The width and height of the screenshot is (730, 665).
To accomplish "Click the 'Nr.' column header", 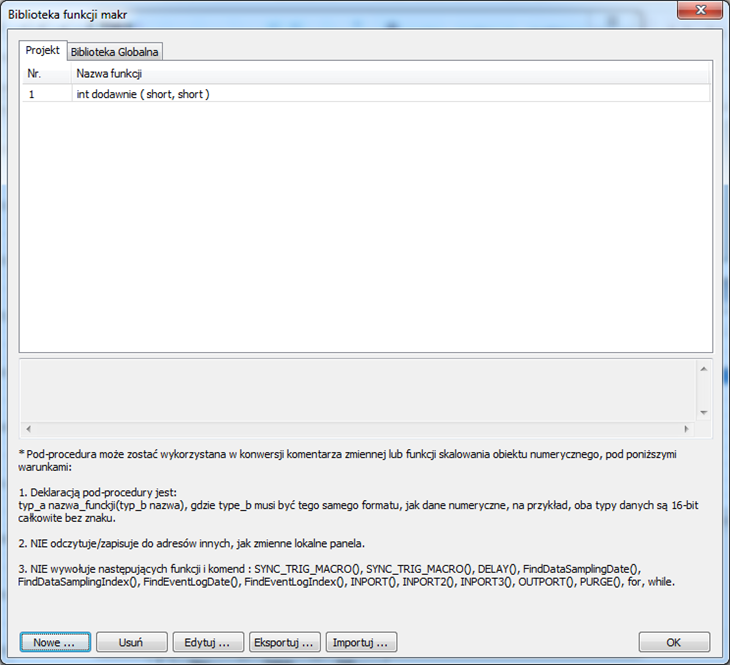I will [47, 74].
